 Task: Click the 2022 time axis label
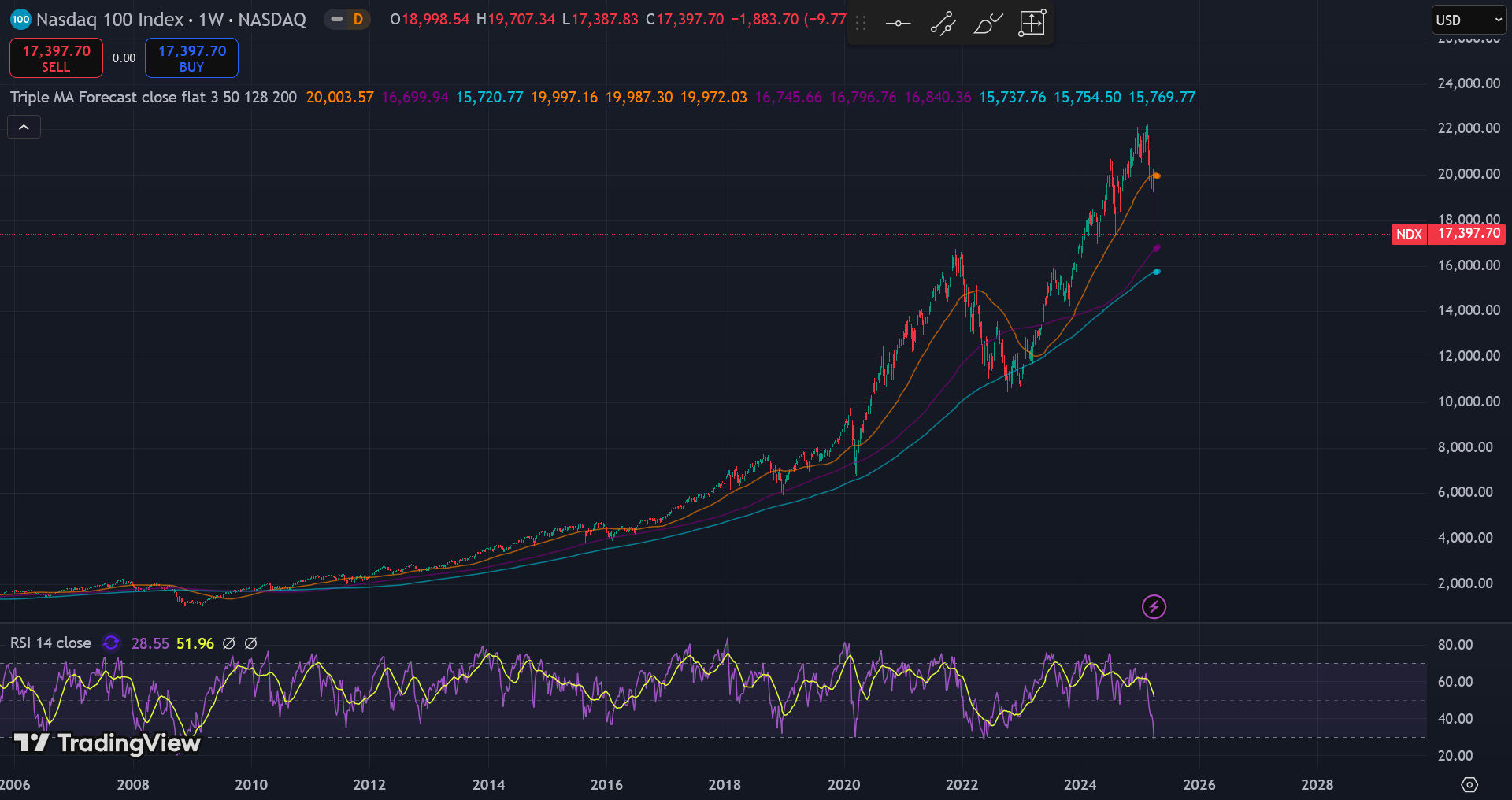962,785
